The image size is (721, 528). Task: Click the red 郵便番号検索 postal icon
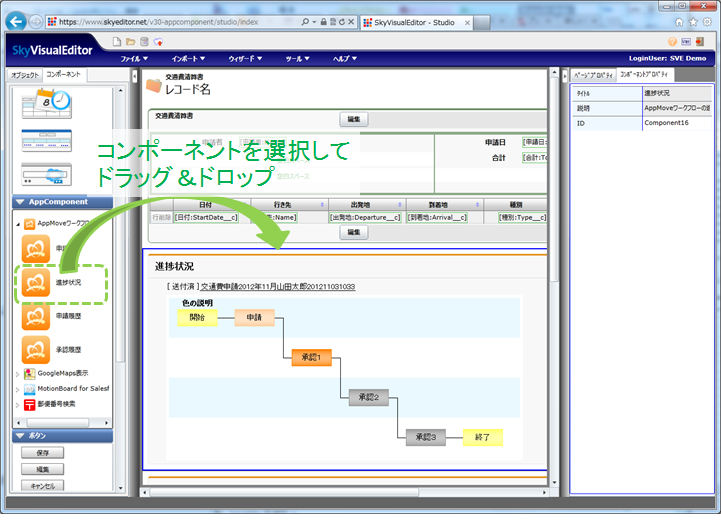[x=29, y=404]
